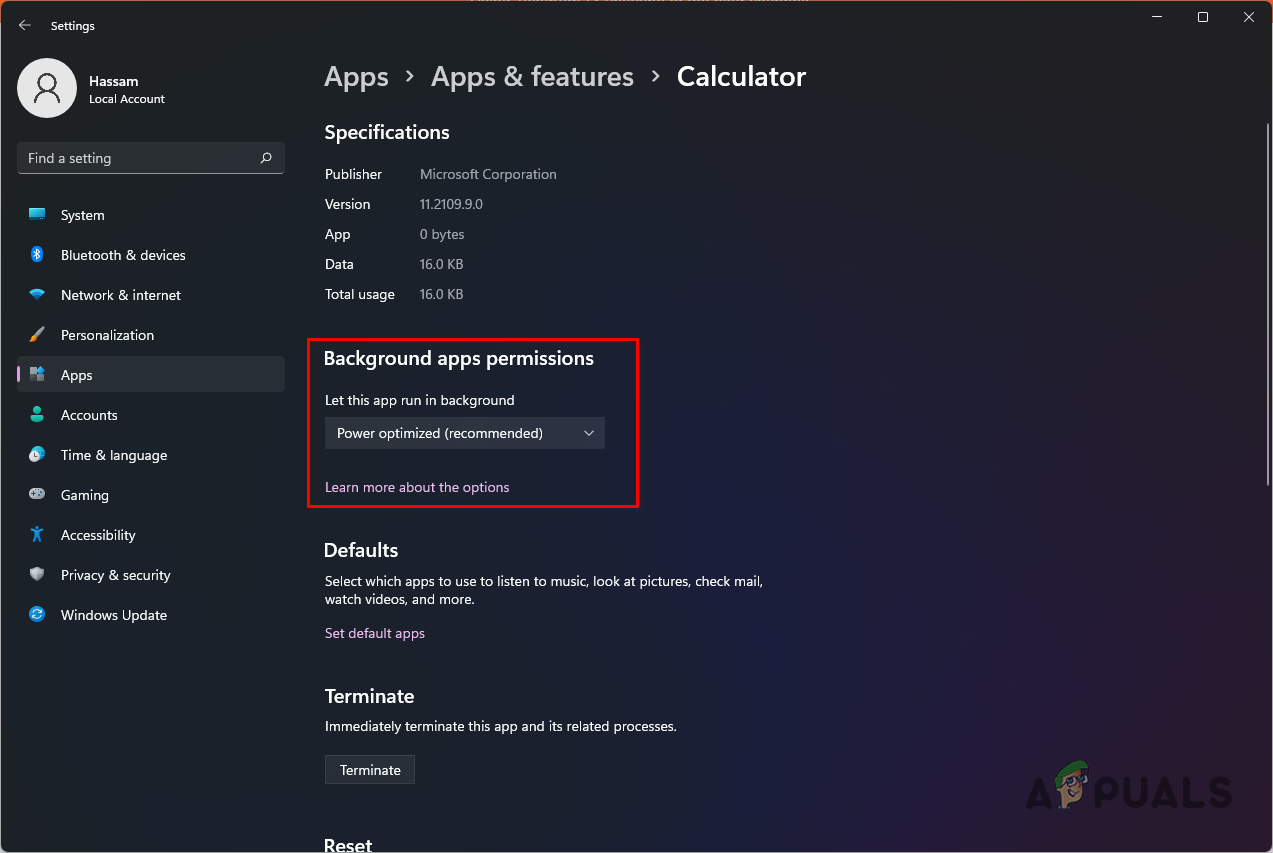The image size is (1273, 853).
Task: Open Accessibility via its figure icon
Action: coord(37,535)
